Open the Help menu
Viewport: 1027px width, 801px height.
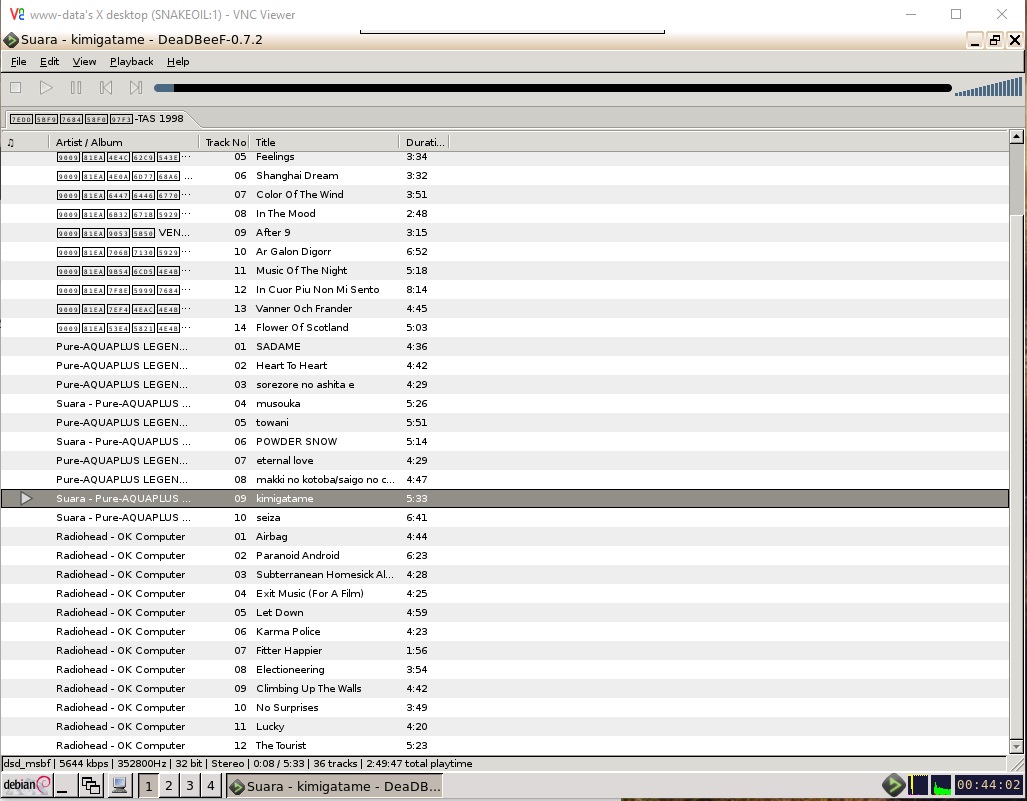(x=178, y=62)
